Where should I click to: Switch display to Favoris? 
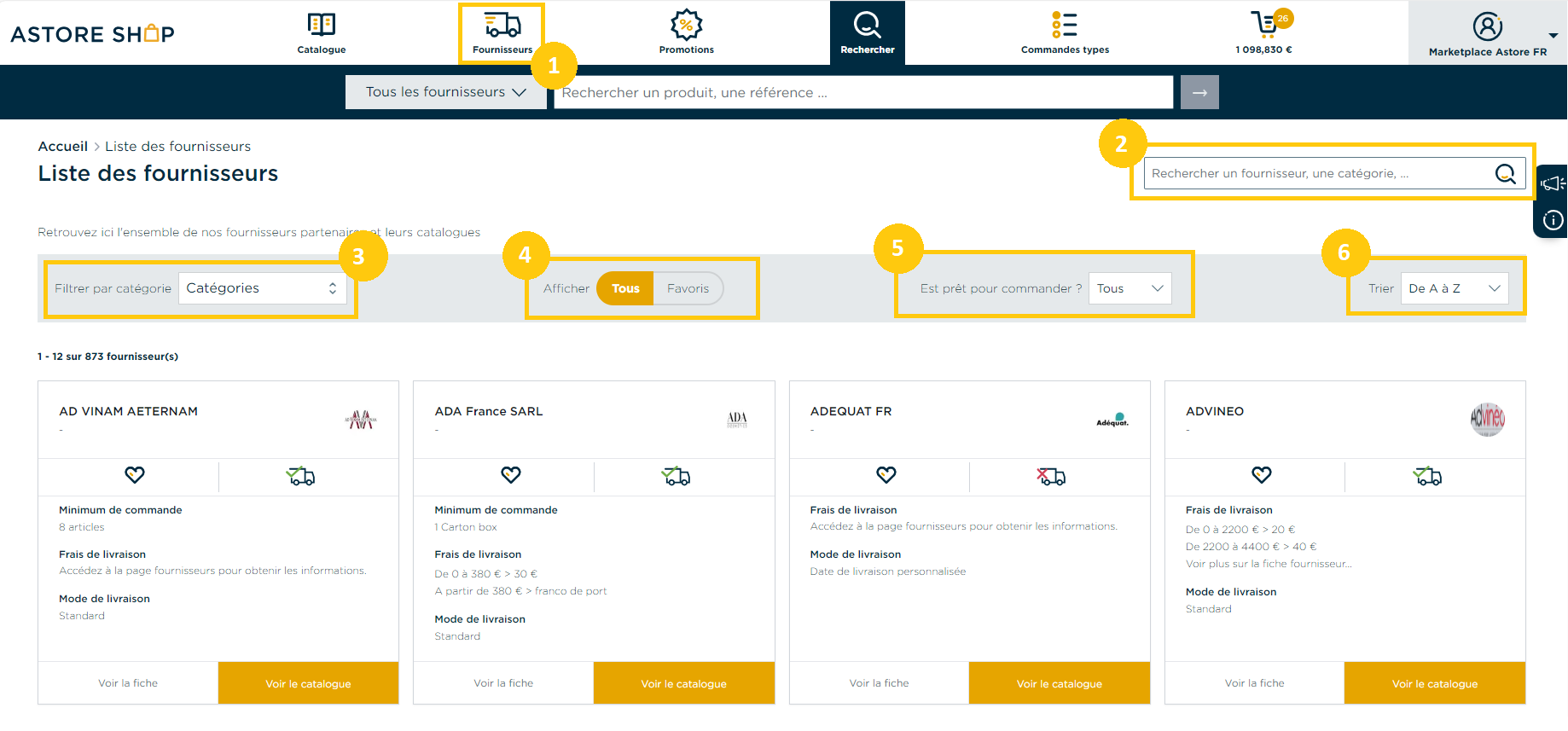tap(688, 288)
